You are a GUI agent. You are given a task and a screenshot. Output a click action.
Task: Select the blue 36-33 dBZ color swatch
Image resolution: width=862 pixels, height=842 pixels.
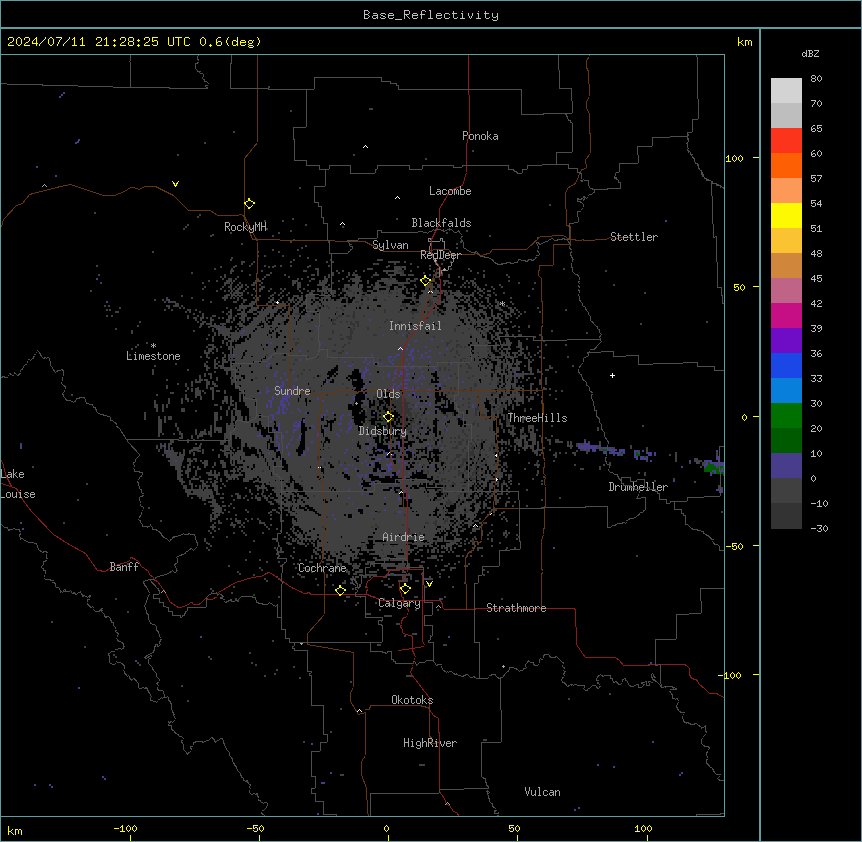[786, 365]
